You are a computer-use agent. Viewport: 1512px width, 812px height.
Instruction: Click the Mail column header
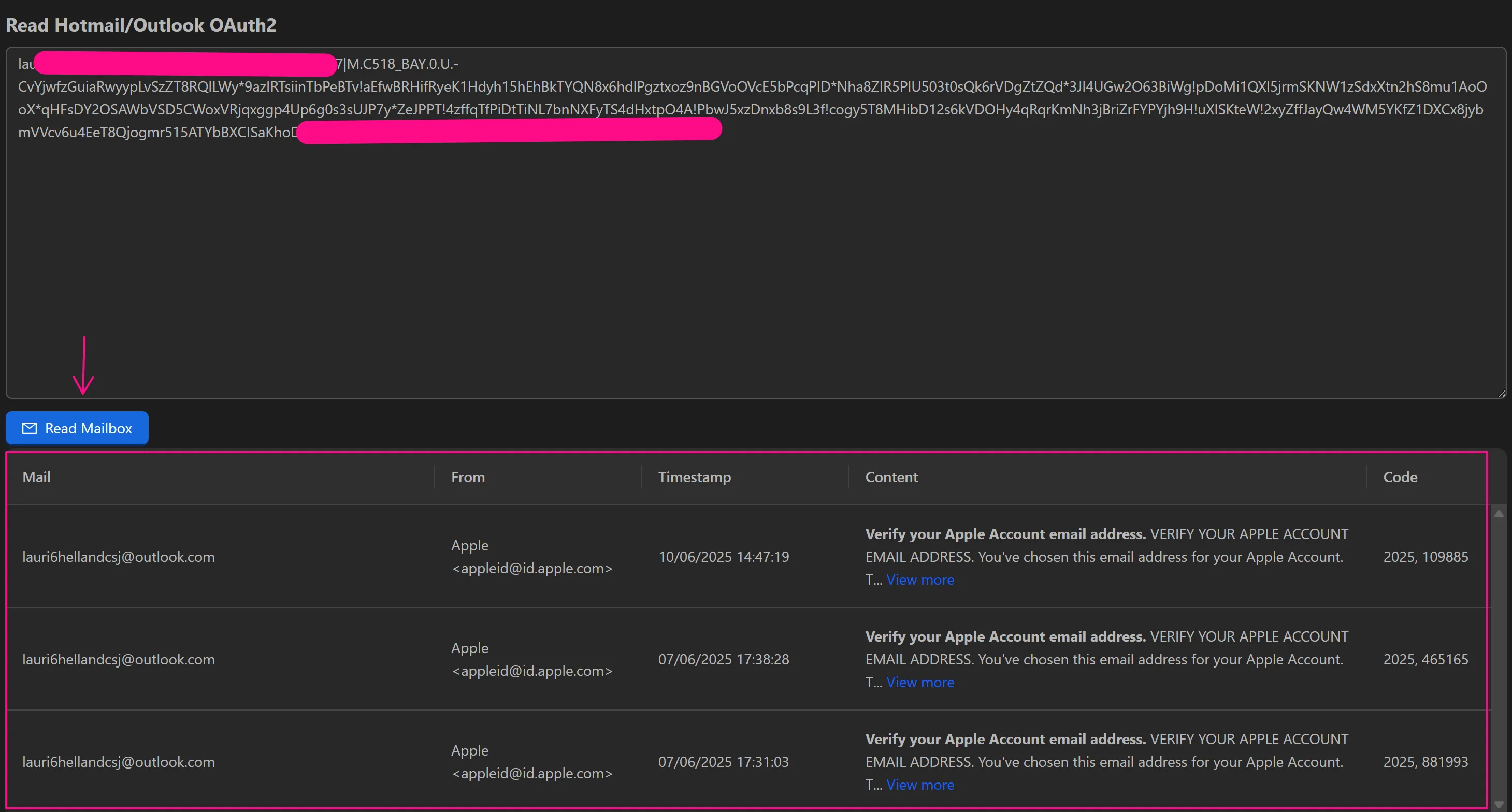coord(36,476)
